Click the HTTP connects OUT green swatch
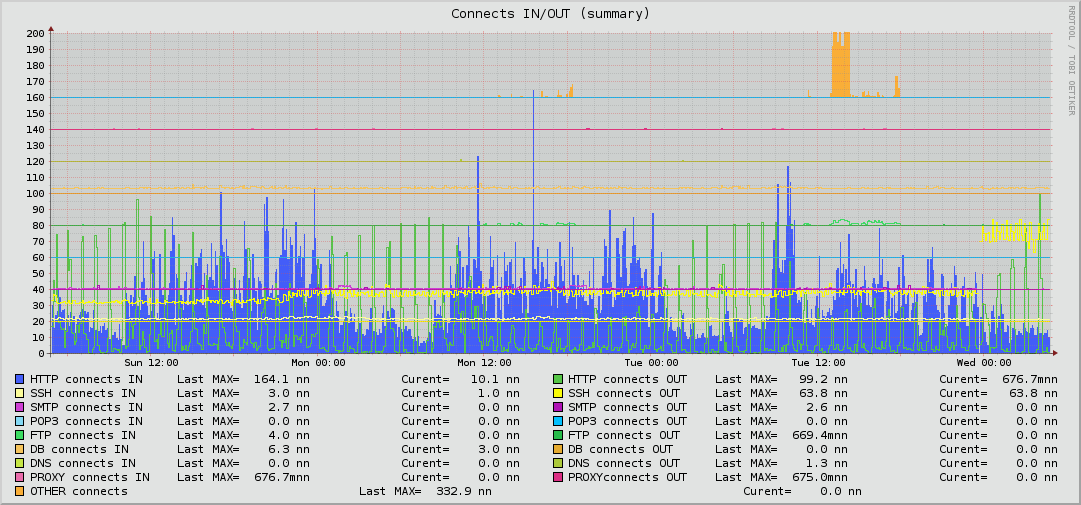Image resolution: width=1081 pixels, height=505 pixels. 558,380
